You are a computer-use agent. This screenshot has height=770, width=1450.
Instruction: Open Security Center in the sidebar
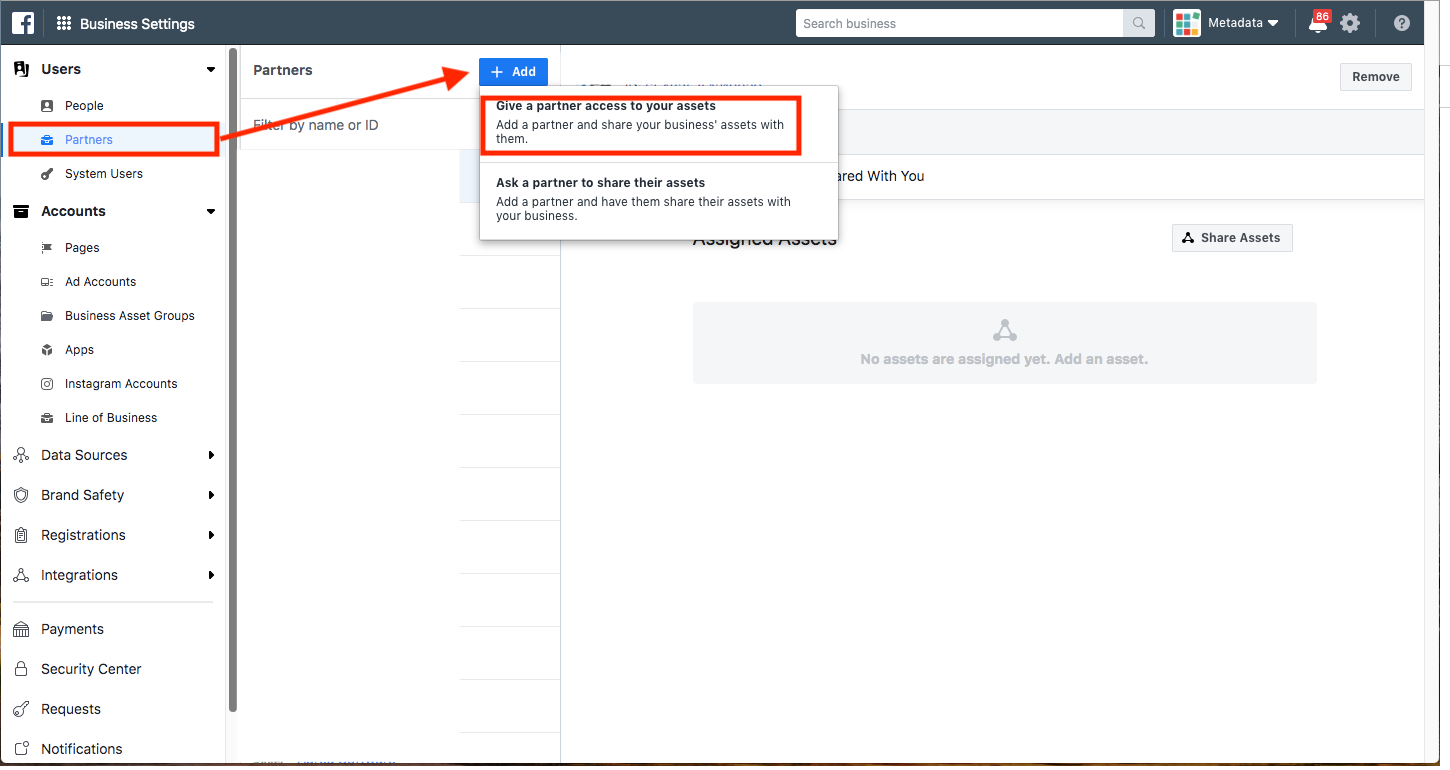tap(91, 669)
